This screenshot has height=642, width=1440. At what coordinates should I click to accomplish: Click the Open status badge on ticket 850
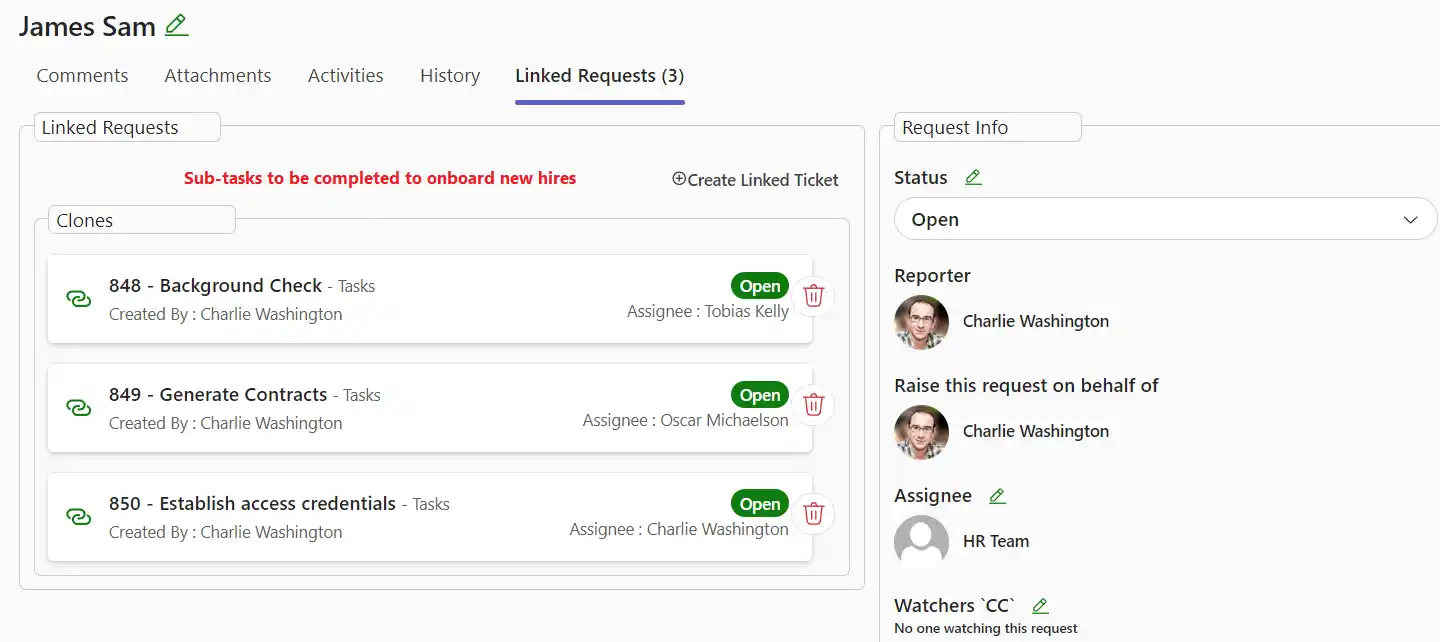point(760,504)
